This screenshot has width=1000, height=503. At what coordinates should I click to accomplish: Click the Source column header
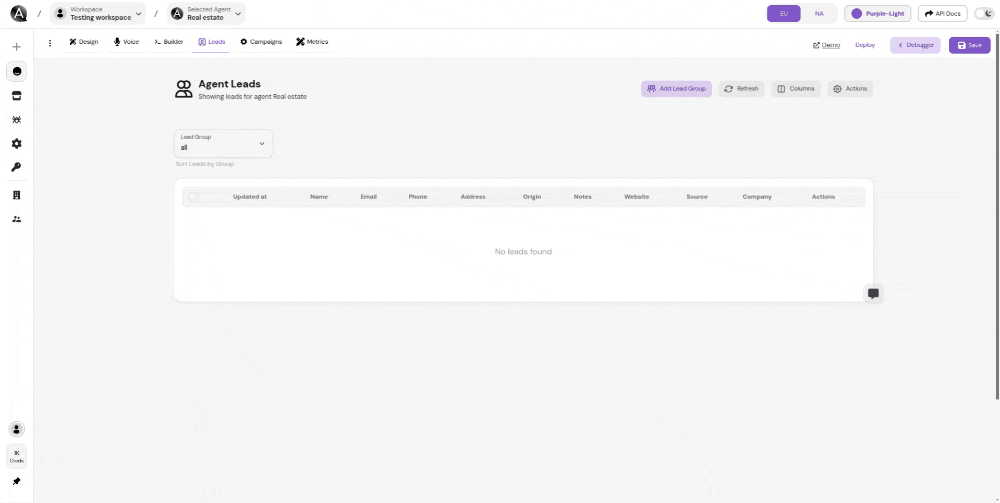point(697,197)
